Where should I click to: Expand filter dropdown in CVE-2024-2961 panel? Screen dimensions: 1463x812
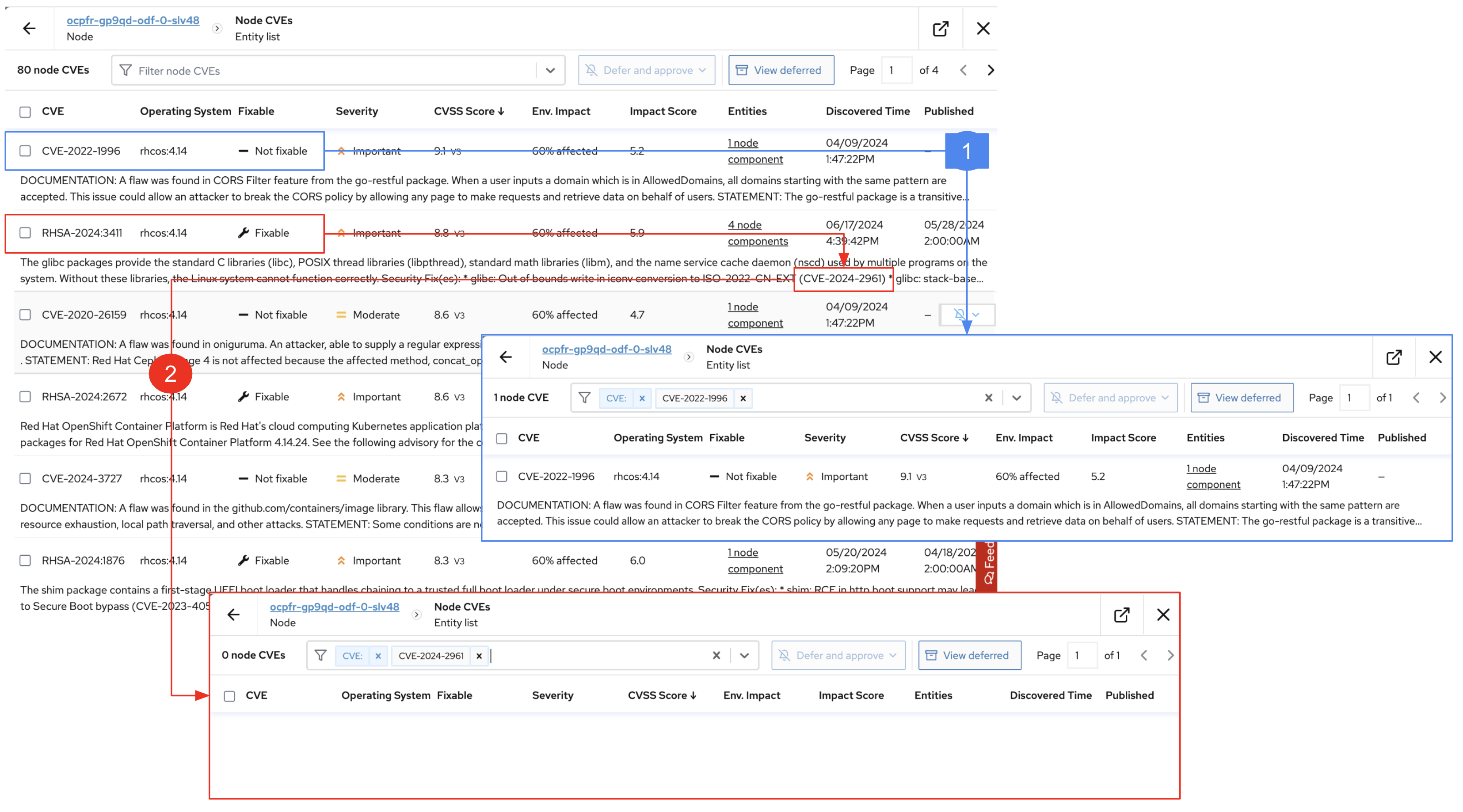pyautogui.click(x=744, y=656)
